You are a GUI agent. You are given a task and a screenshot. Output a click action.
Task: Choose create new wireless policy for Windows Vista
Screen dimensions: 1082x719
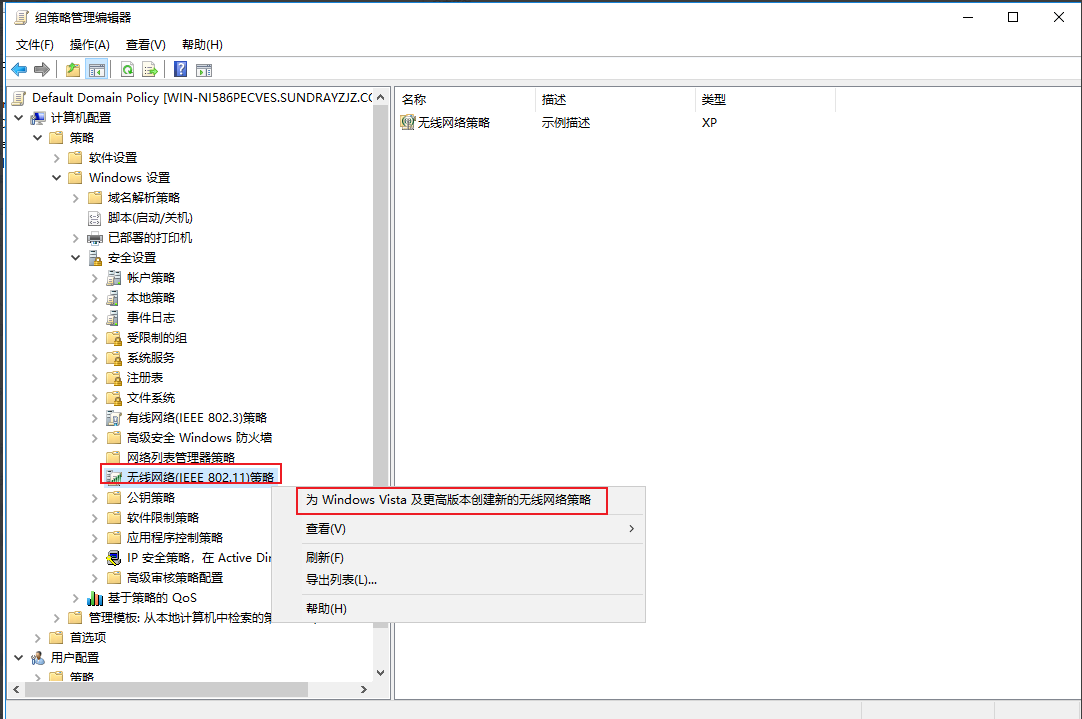[448, 499]
